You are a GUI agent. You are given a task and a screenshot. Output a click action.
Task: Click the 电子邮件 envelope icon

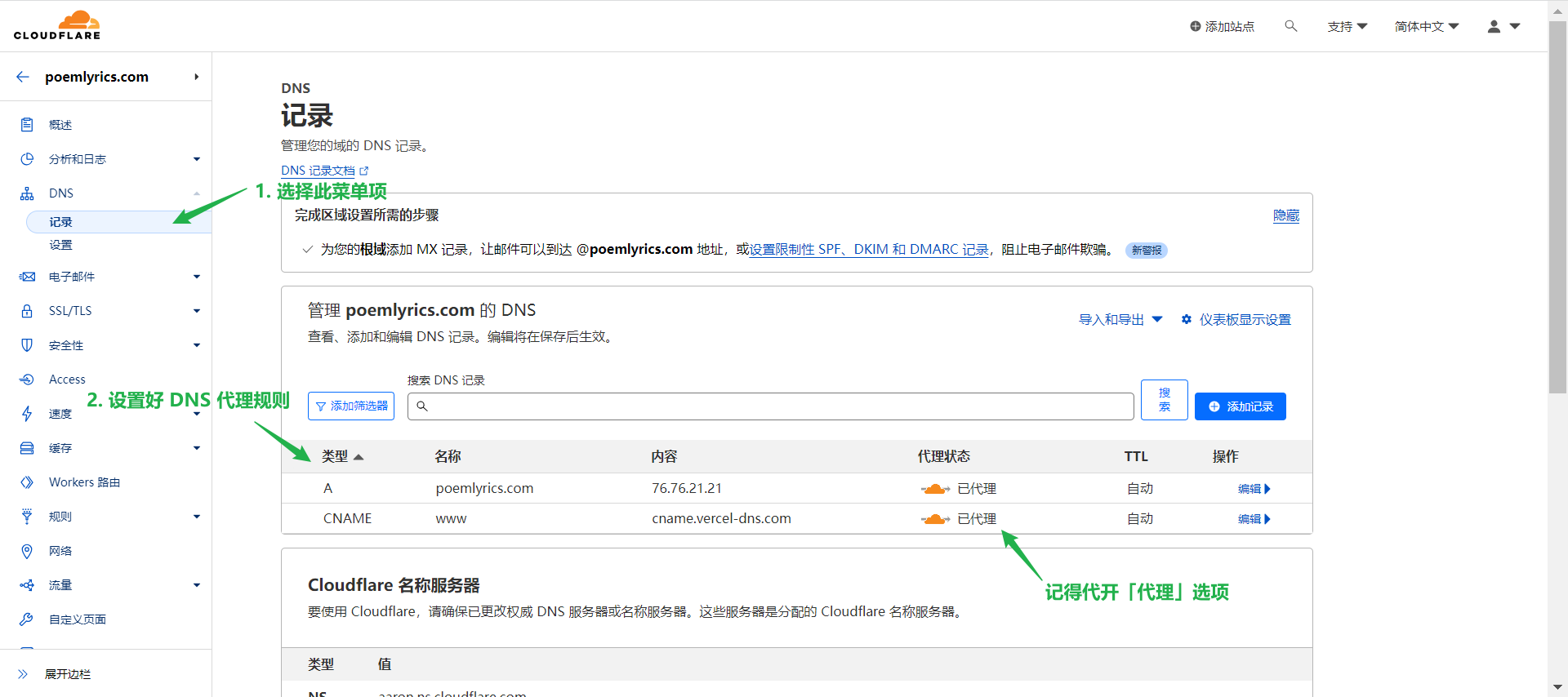27,277
